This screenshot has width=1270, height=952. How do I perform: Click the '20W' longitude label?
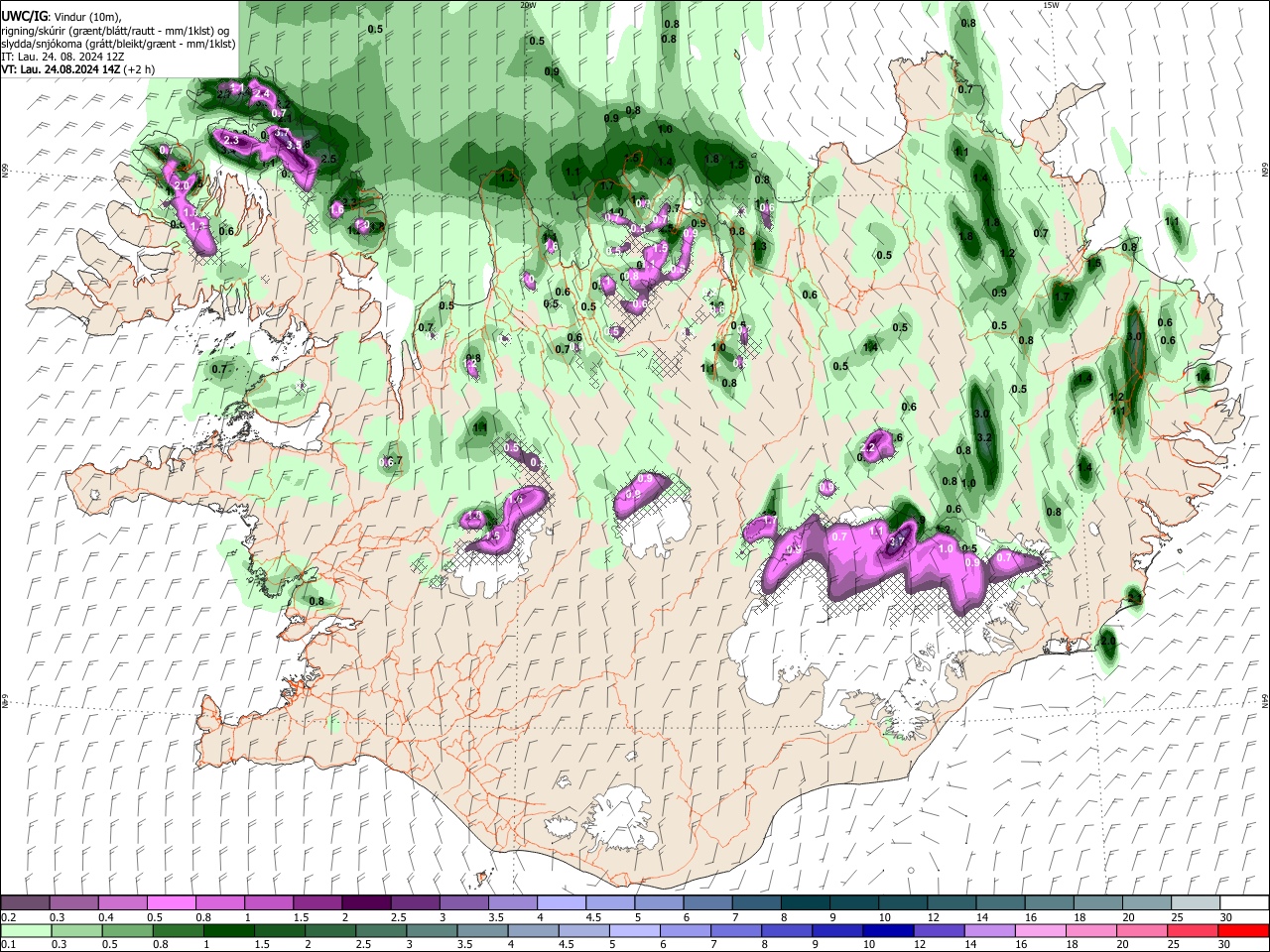coord(528,5)
